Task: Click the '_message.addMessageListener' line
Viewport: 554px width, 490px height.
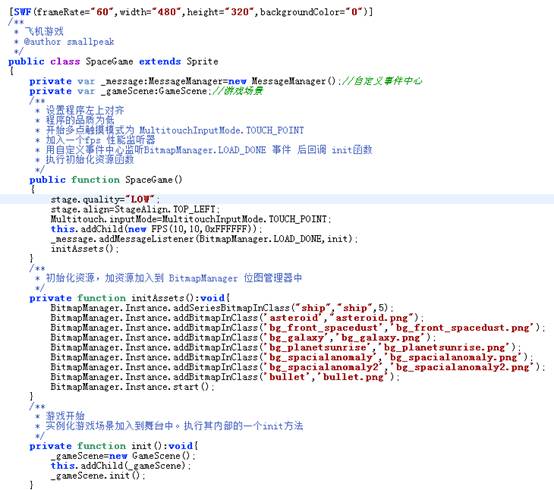Action: point(204,239)
